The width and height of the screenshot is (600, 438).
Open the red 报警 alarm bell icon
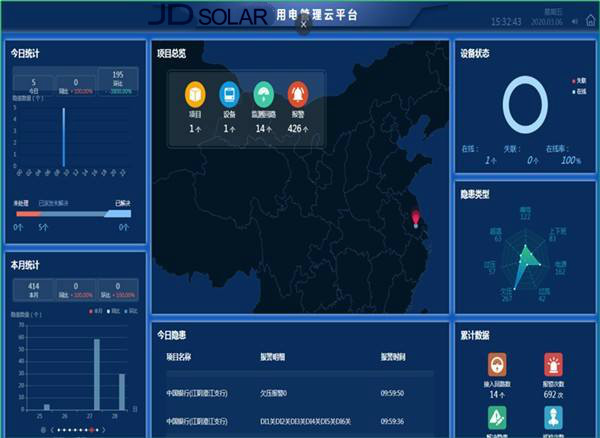[298, 94]
